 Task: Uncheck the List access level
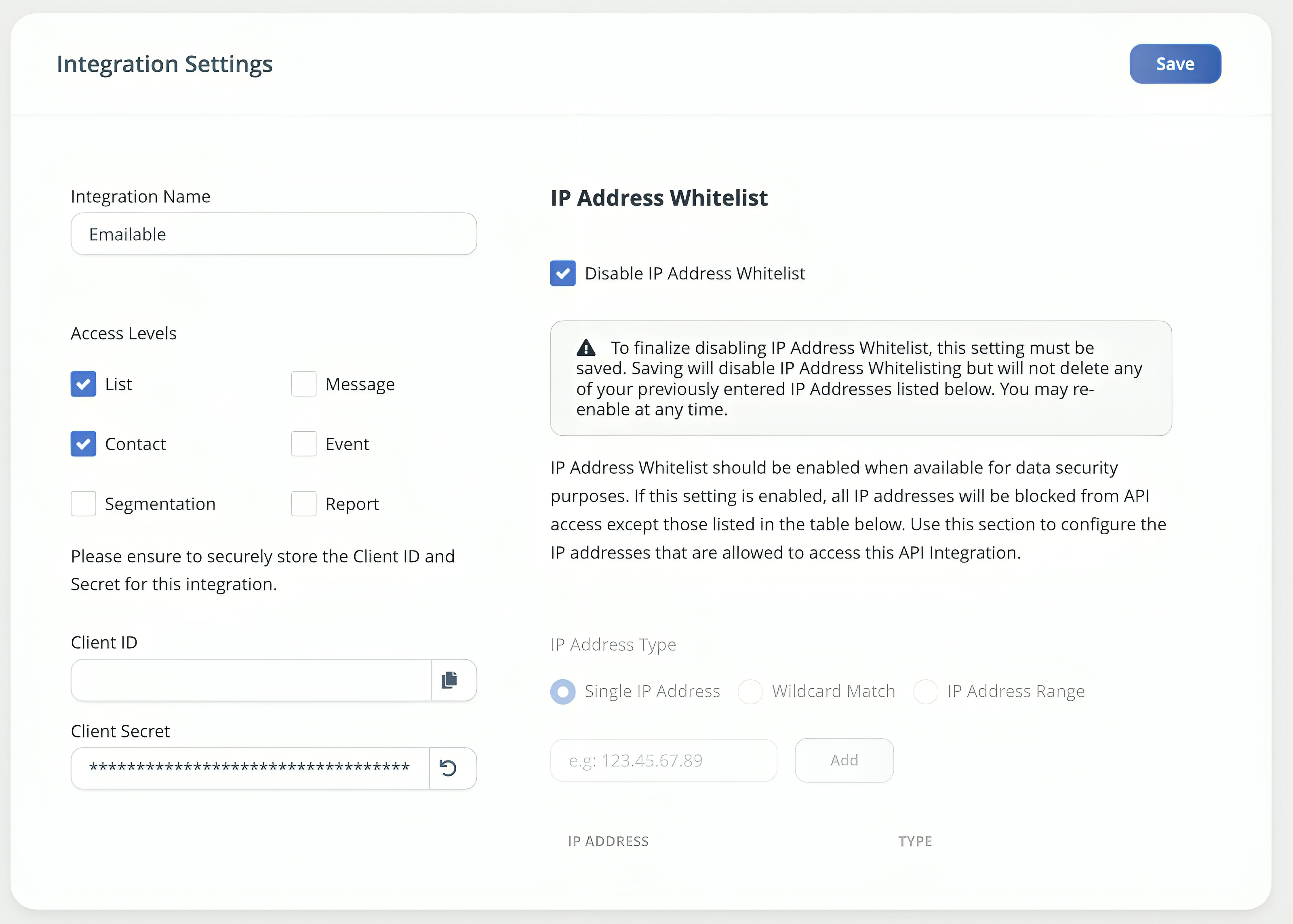83,384
